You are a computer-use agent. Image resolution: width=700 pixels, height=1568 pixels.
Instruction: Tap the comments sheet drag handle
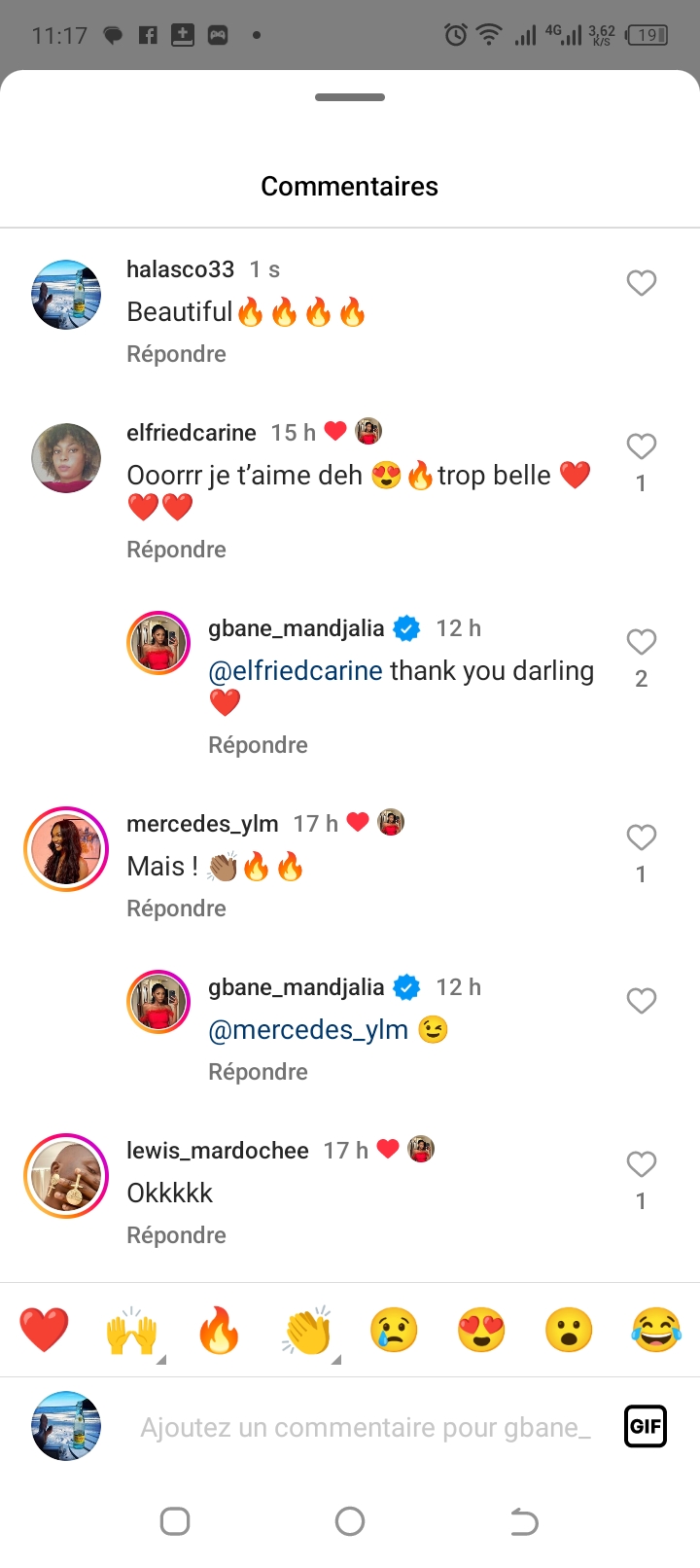[x=350, y=97]
